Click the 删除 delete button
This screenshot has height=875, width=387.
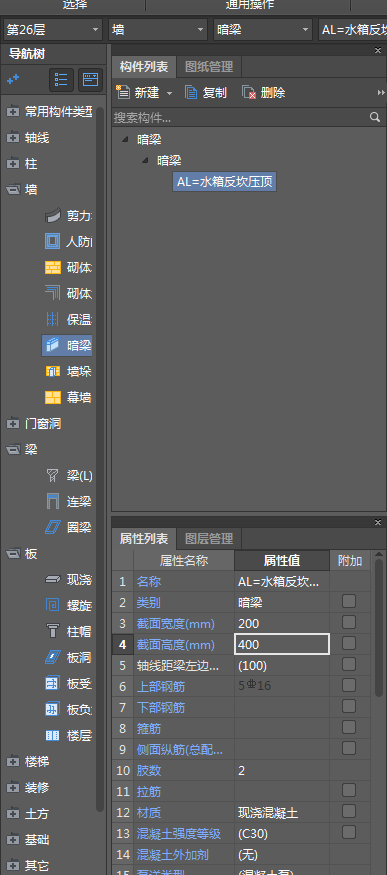(x=264, y=93)
